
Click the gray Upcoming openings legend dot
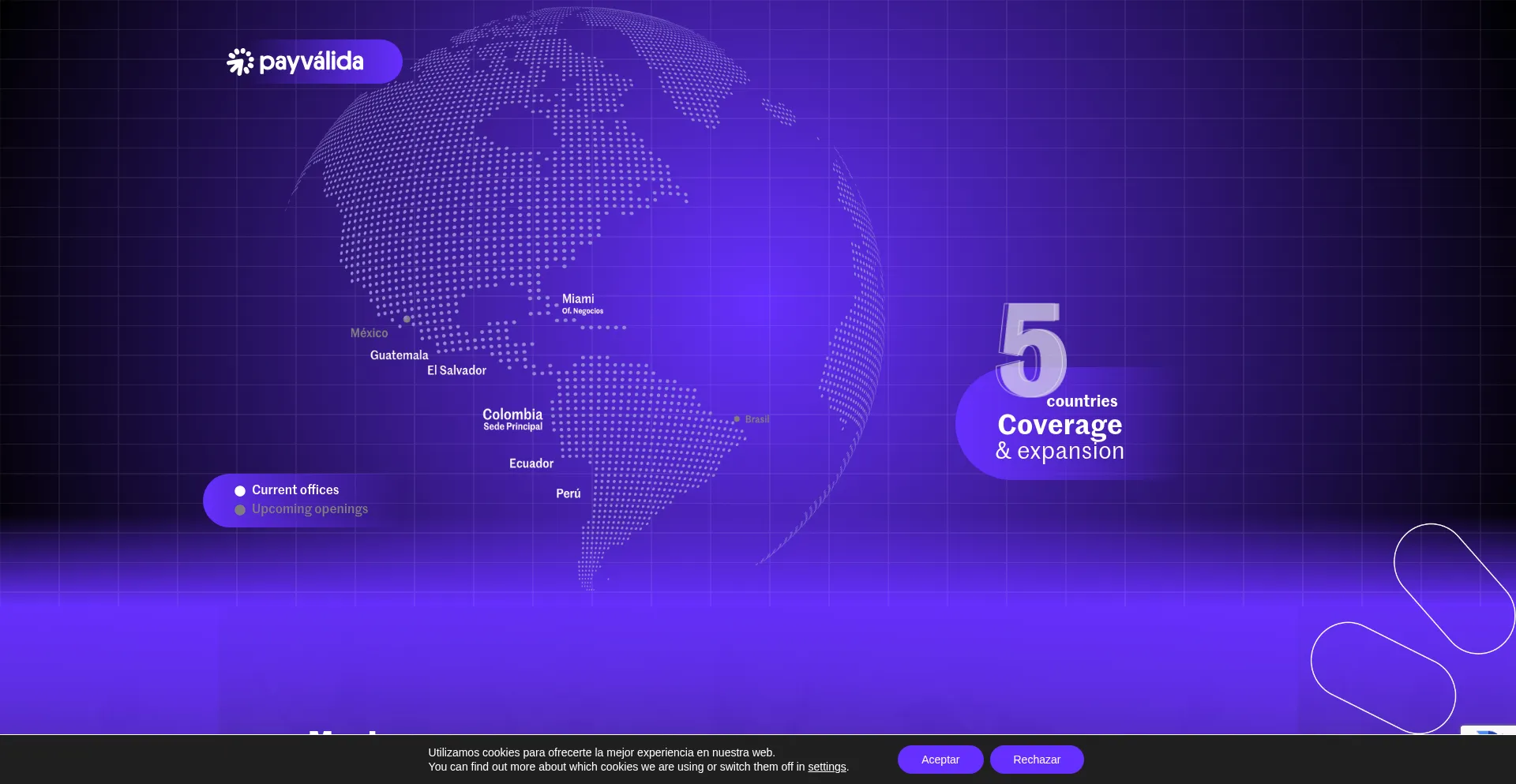pos(240,510)
